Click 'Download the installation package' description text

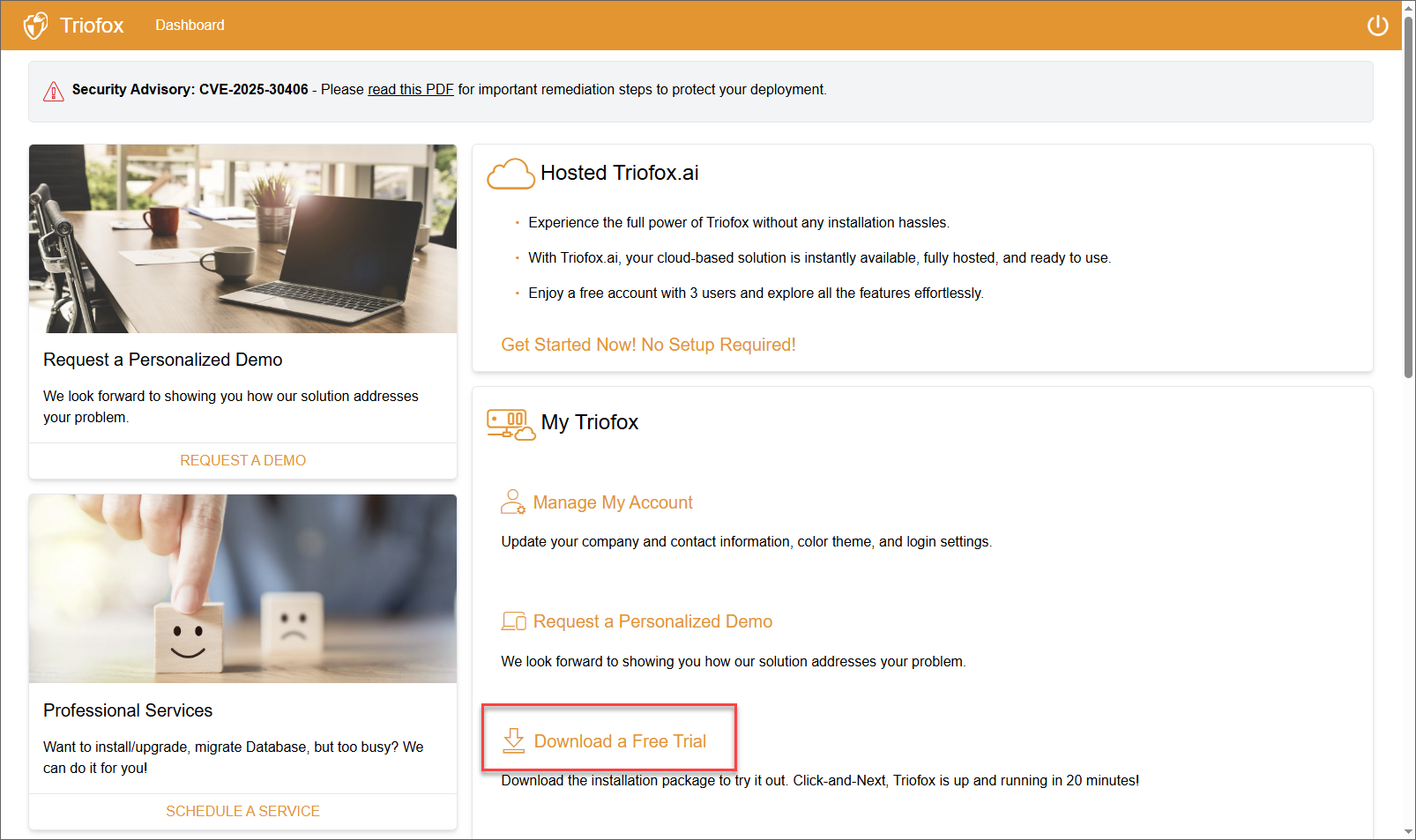(820, 781)
